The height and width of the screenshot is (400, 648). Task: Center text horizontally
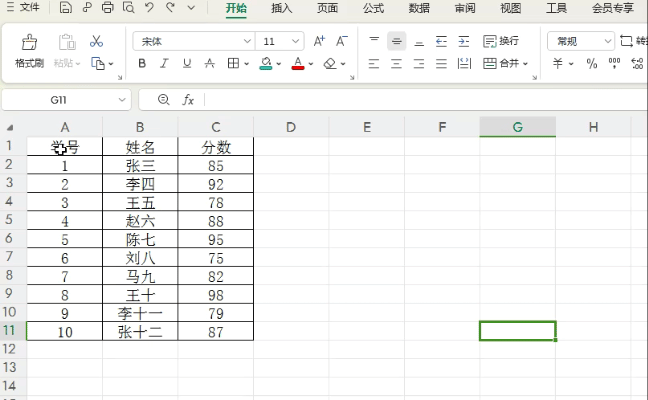(397, 64)
